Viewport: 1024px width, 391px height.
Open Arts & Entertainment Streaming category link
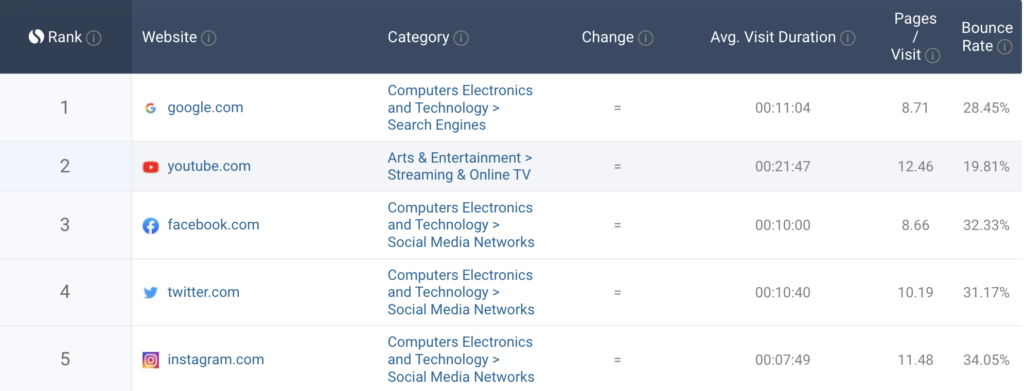tap(460, 166)
